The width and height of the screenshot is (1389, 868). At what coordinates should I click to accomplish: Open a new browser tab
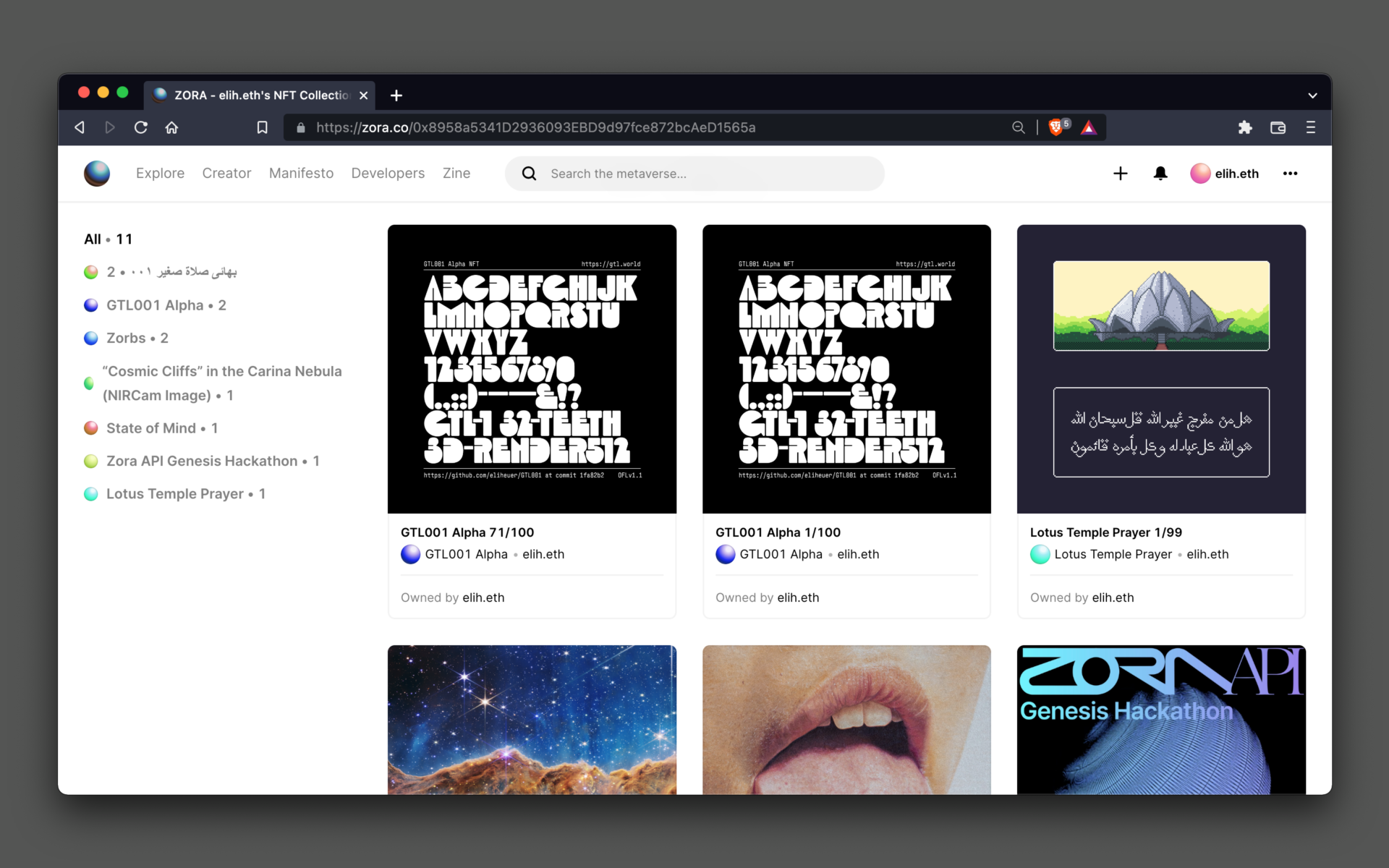tap(396, 95)
